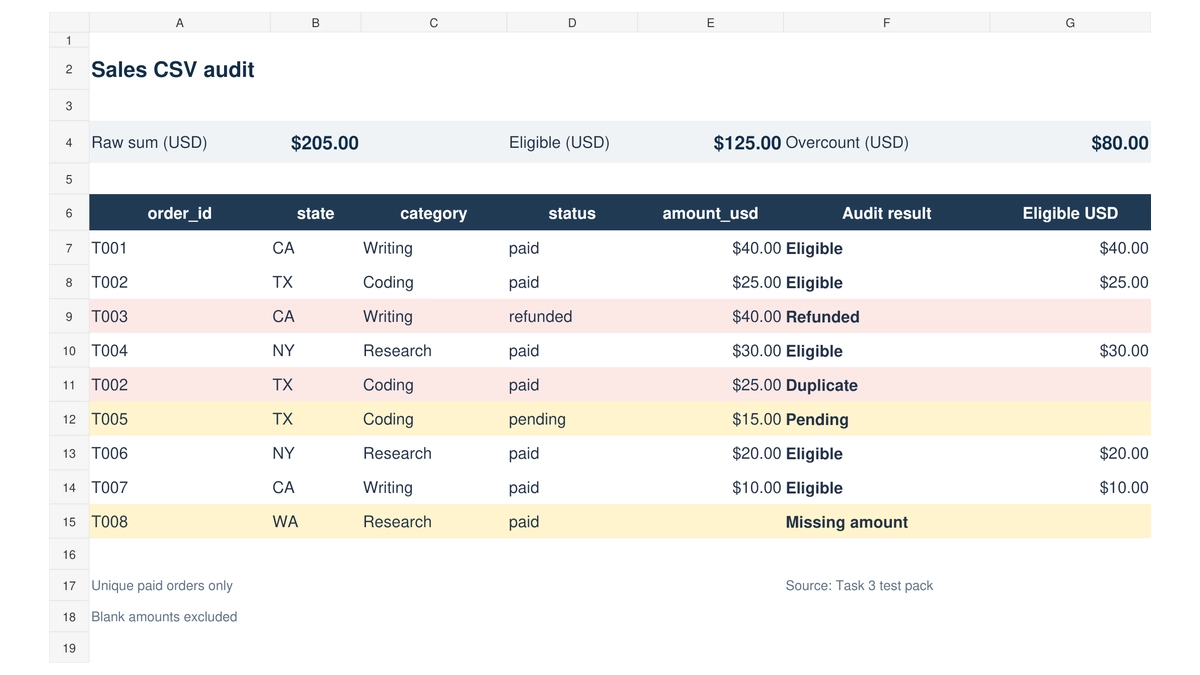Select row 12 header
The width and height of the screenshot is (1200, 675).
pos(69,419)
